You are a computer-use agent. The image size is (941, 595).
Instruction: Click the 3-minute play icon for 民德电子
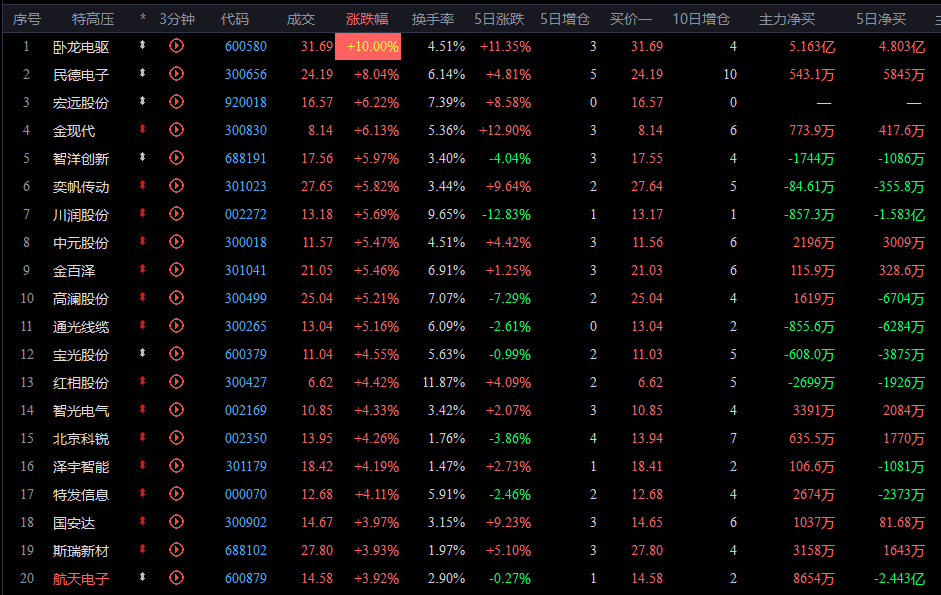pyautogui.click(x=176, y=74)
